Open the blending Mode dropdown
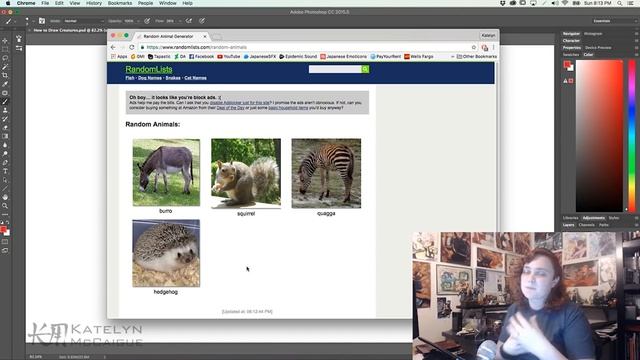This screenshot has width=640, height=360. click(x=84, y=21)
